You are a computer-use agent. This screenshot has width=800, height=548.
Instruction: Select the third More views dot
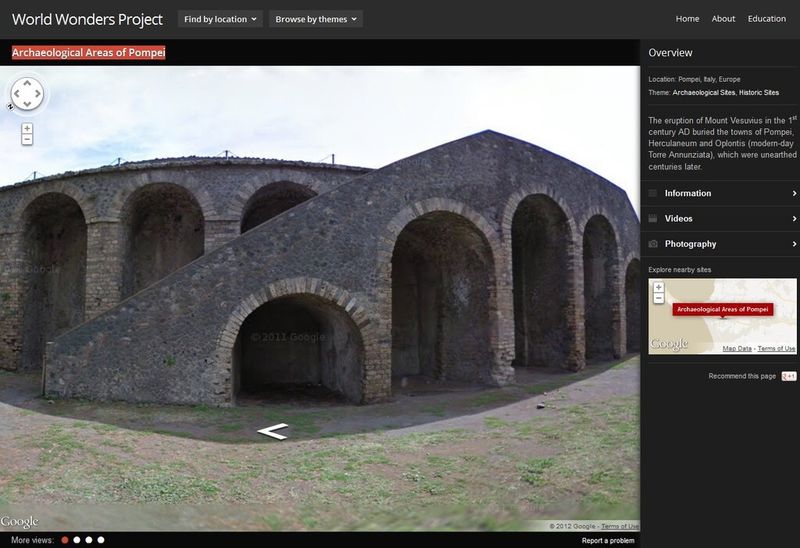(89, 540)
